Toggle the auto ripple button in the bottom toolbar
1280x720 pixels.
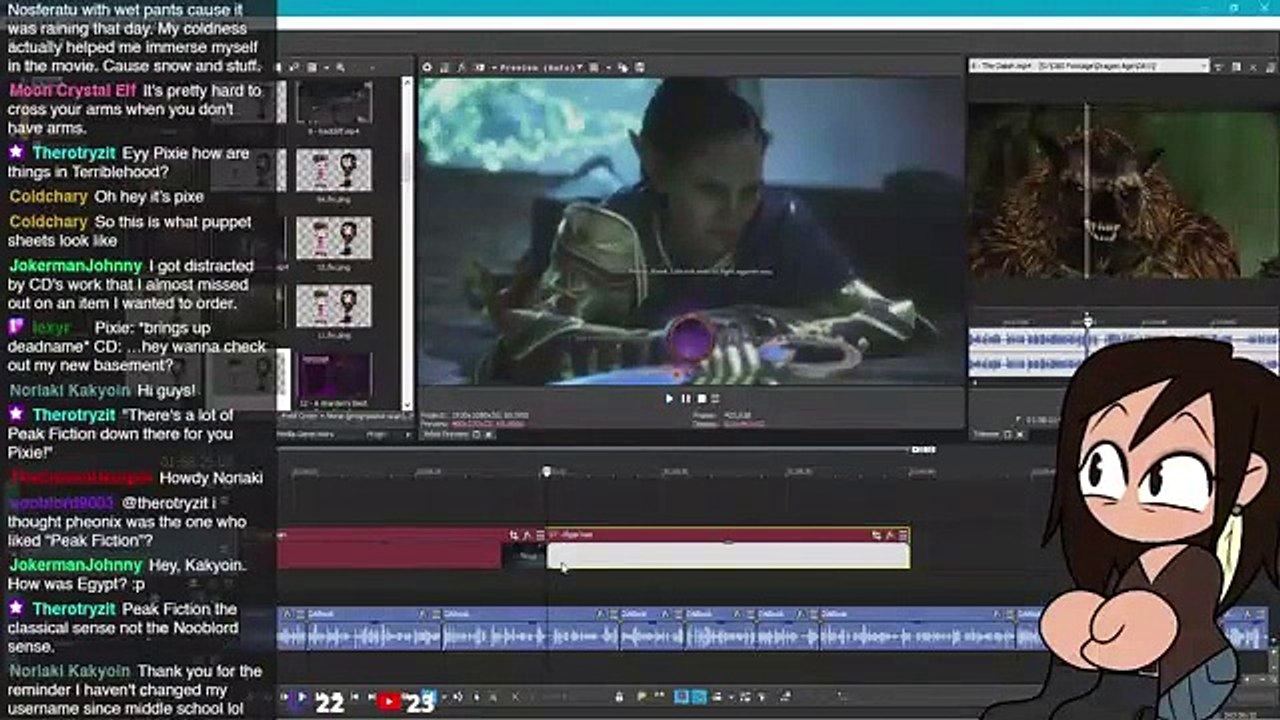pos(717,697)
